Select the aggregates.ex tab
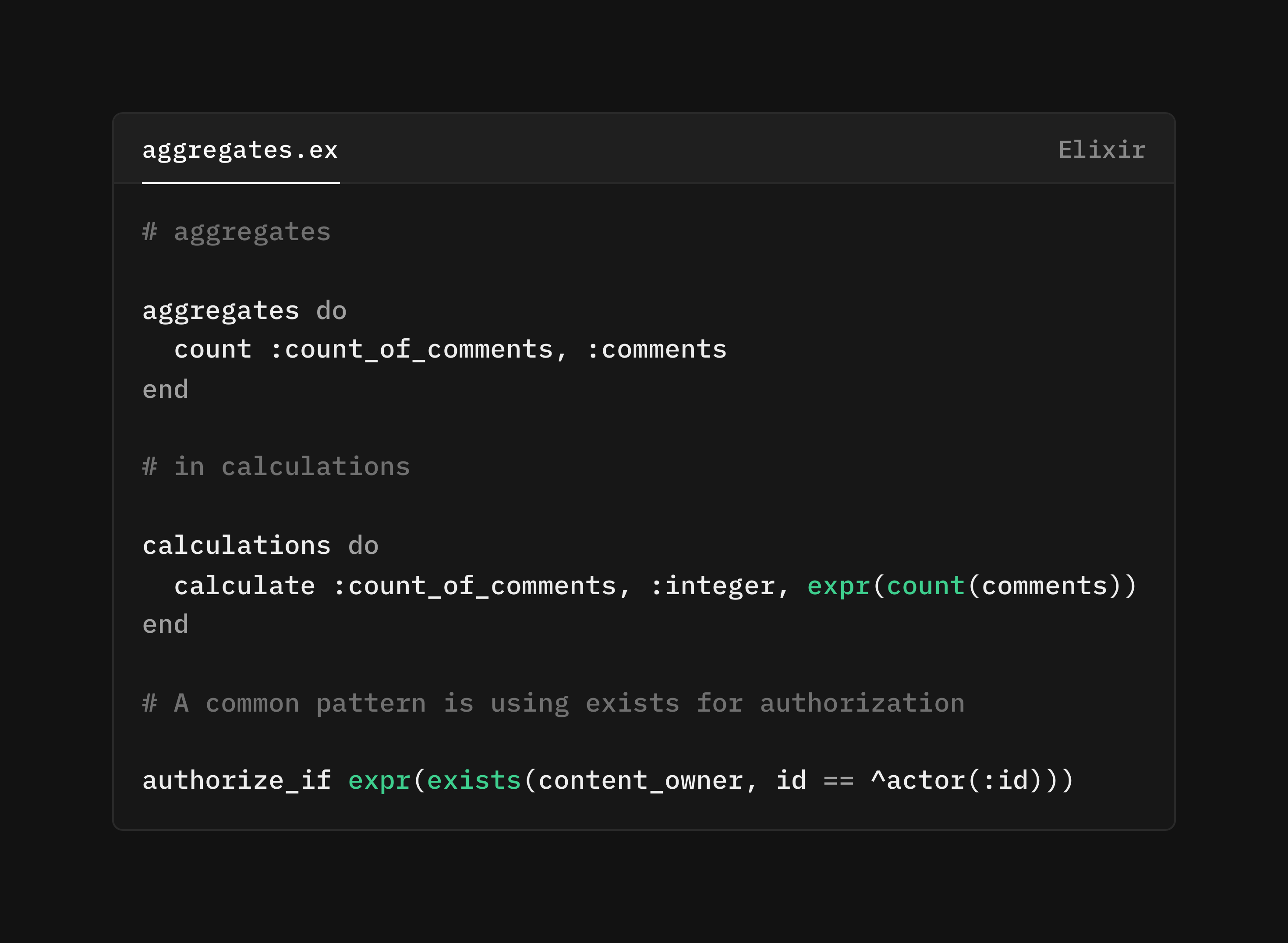 pyautogui.click(x=240, y=150)
